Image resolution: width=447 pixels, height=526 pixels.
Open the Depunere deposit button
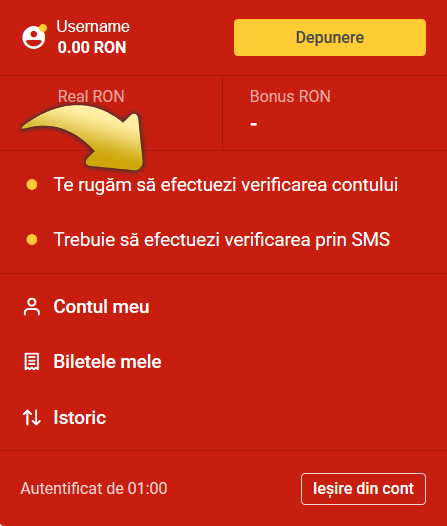click(x=330, y=37)
